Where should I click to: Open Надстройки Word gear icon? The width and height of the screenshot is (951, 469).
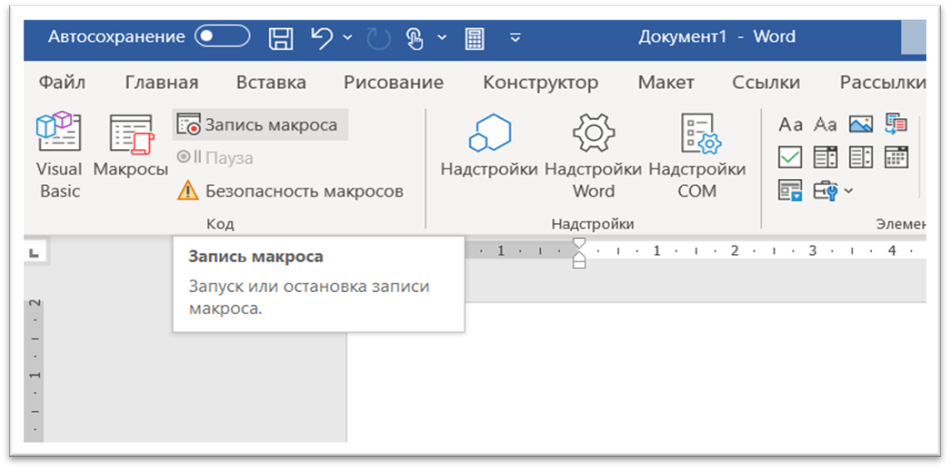[594, 156]
